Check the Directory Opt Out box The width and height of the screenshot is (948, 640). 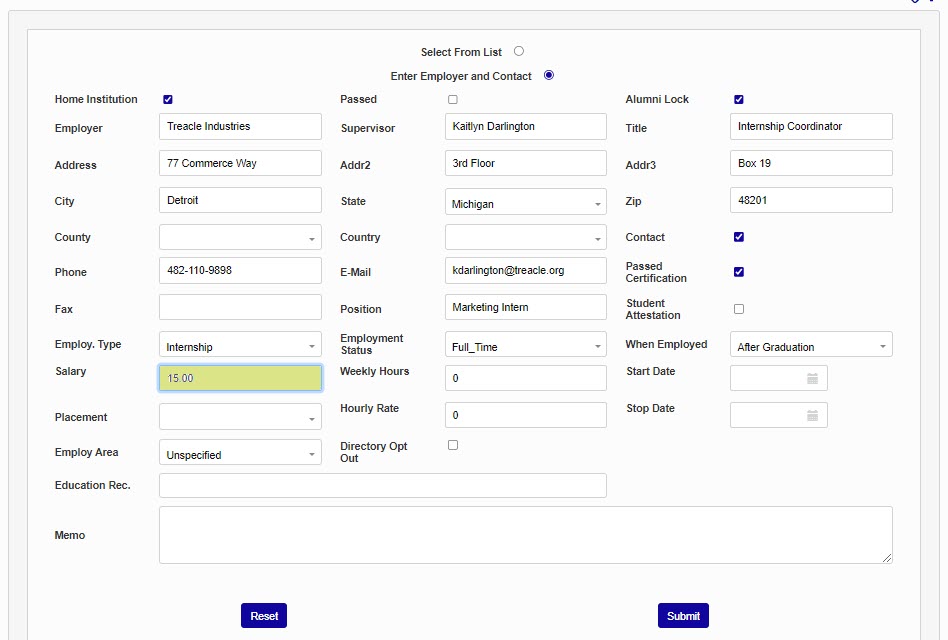click(x=453, y=445)
